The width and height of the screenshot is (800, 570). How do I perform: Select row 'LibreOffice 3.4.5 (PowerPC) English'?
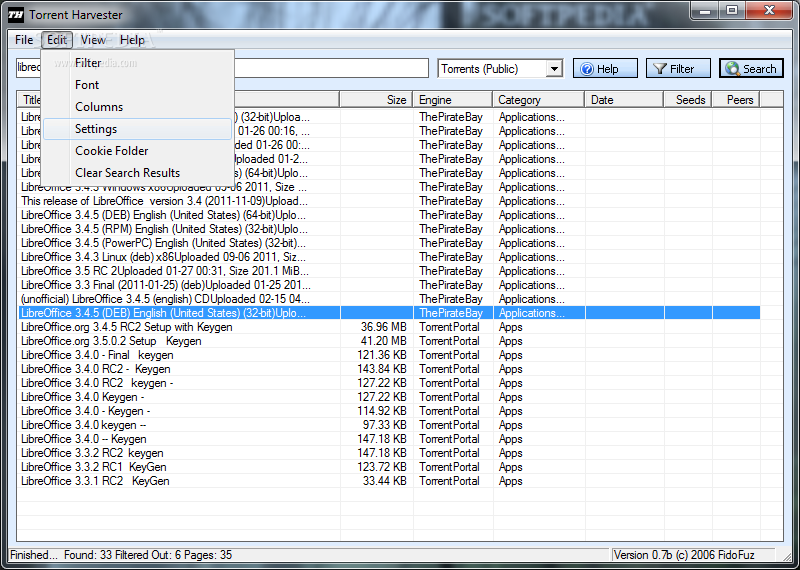(x=389, y=243)
